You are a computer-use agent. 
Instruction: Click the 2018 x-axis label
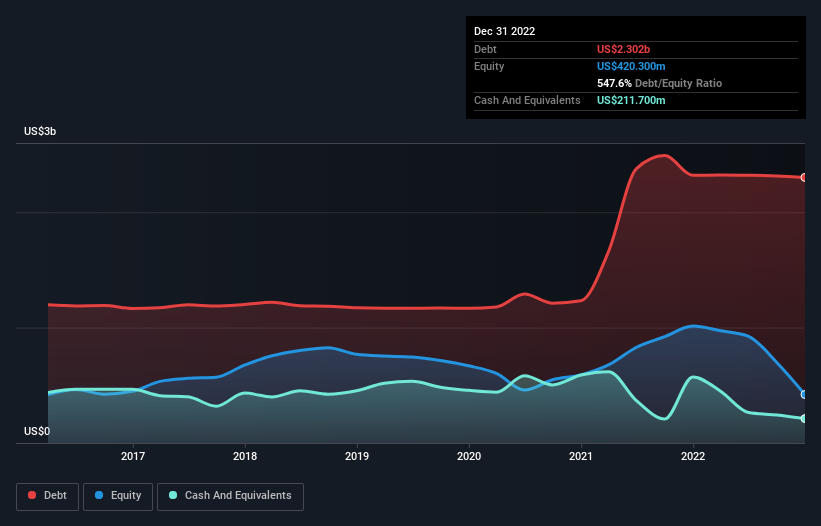click(245, 456)
